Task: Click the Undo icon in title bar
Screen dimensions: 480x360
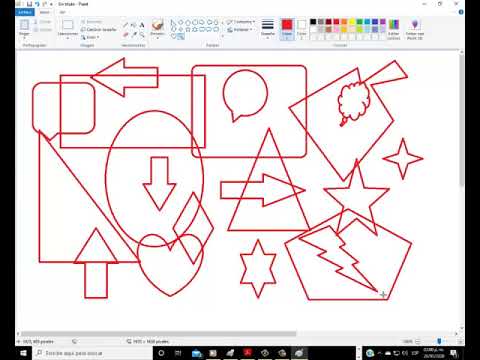Action: (37, 4)
